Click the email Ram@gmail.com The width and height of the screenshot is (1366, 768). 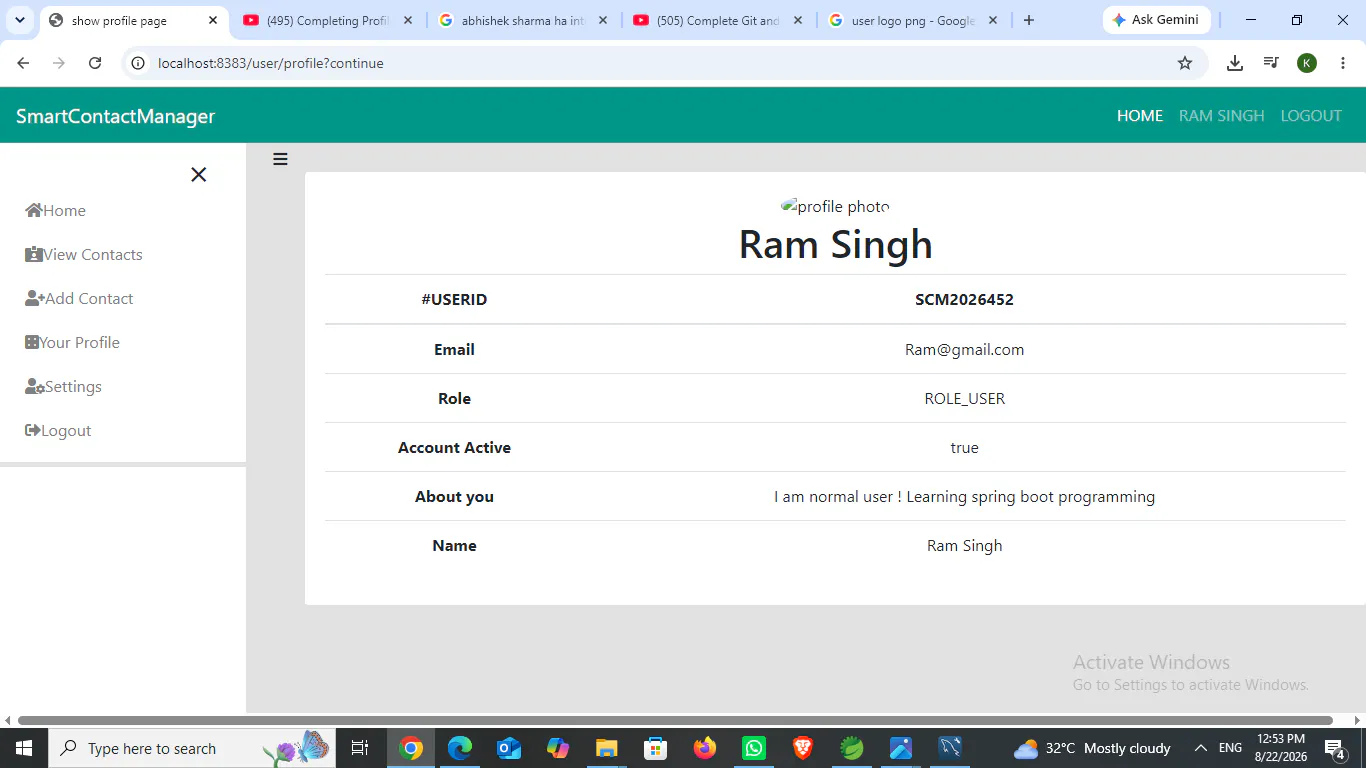[964, 349]
